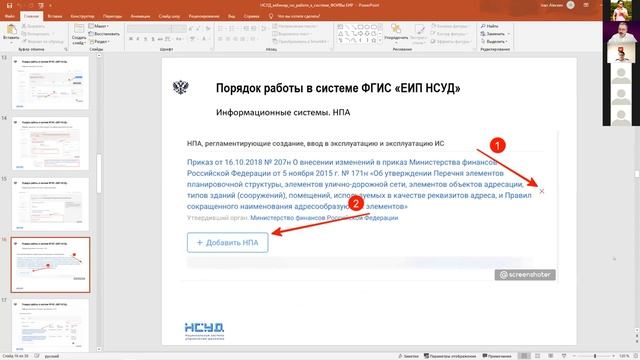Switch to the Анимация ribbon tab
Viewport: 640px width, 360px height.
coord(140,16)
